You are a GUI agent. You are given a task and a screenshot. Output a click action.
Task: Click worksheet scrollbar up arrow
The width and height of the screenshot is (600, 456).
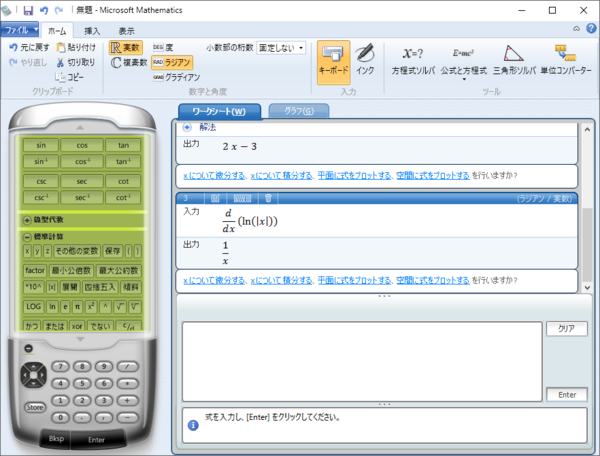click(x=587, y=129)
